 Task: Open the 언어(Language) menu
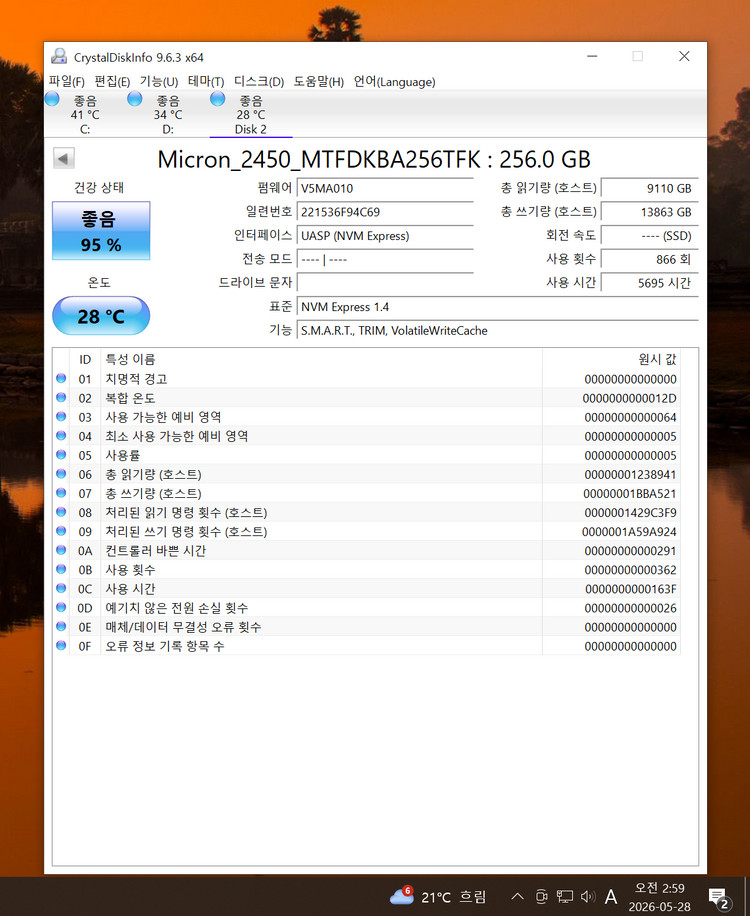pyautogui.click(x=394, y=81)
